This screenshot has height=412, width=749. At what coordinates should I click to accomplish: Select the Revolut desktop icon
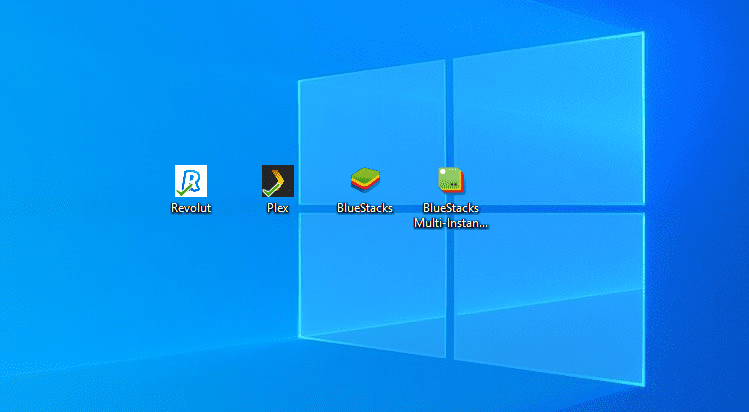(x=191, y=181)
